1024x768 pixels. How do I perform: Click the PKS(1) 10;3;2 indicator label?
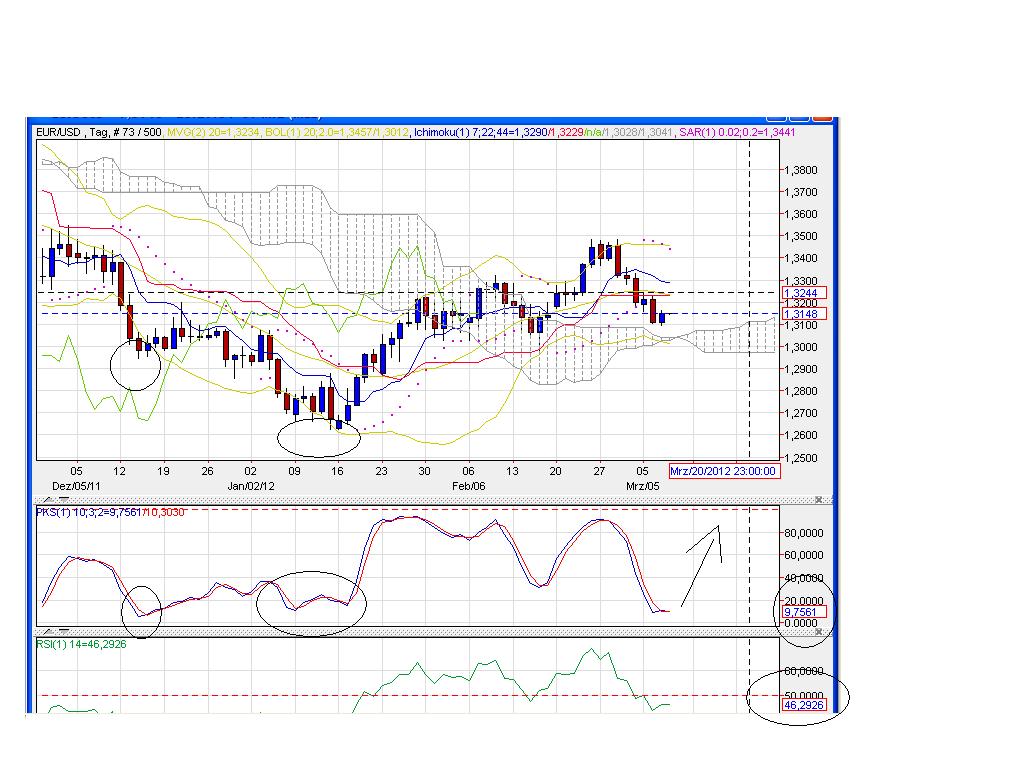[x=110, y=513]
